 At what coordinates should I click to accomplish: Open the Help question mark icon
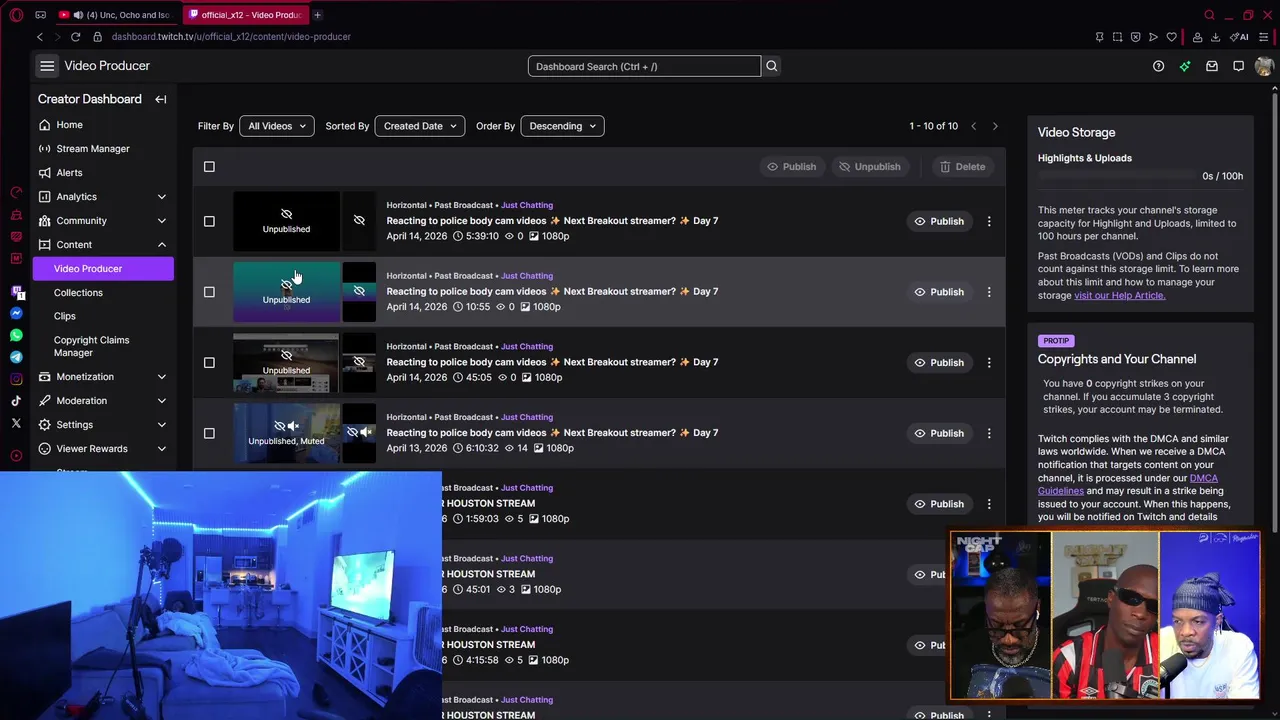1158,66
